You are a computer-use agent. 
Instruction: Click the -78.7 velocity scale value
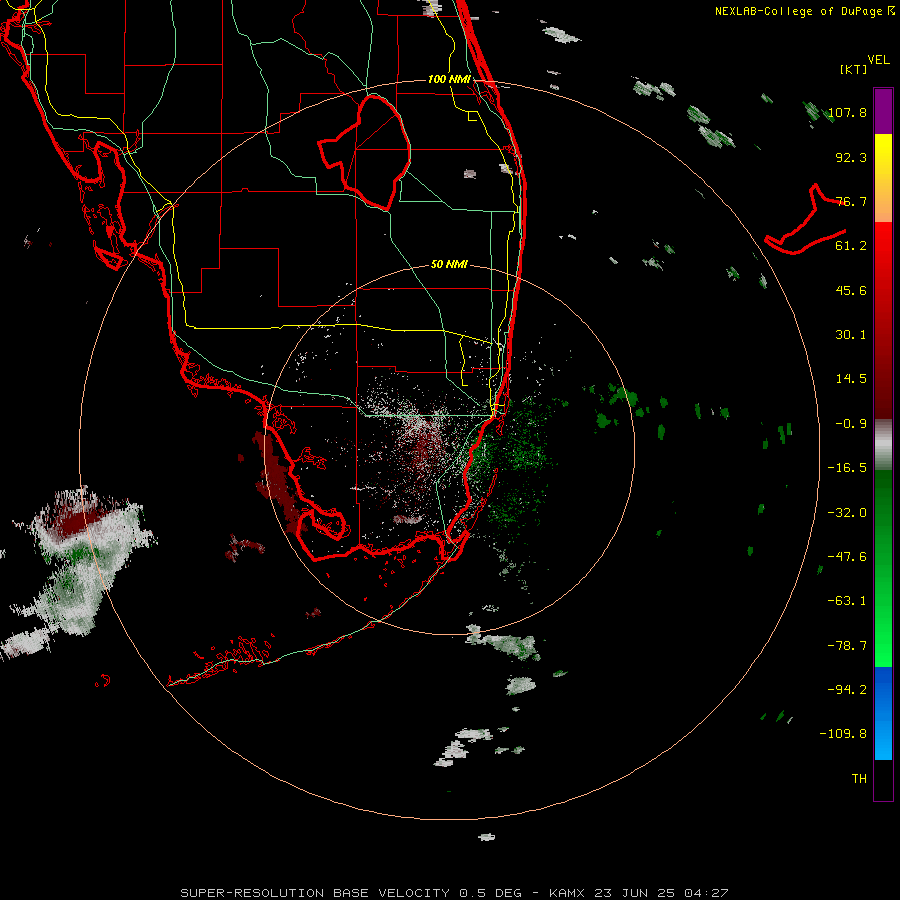(847, 646)
